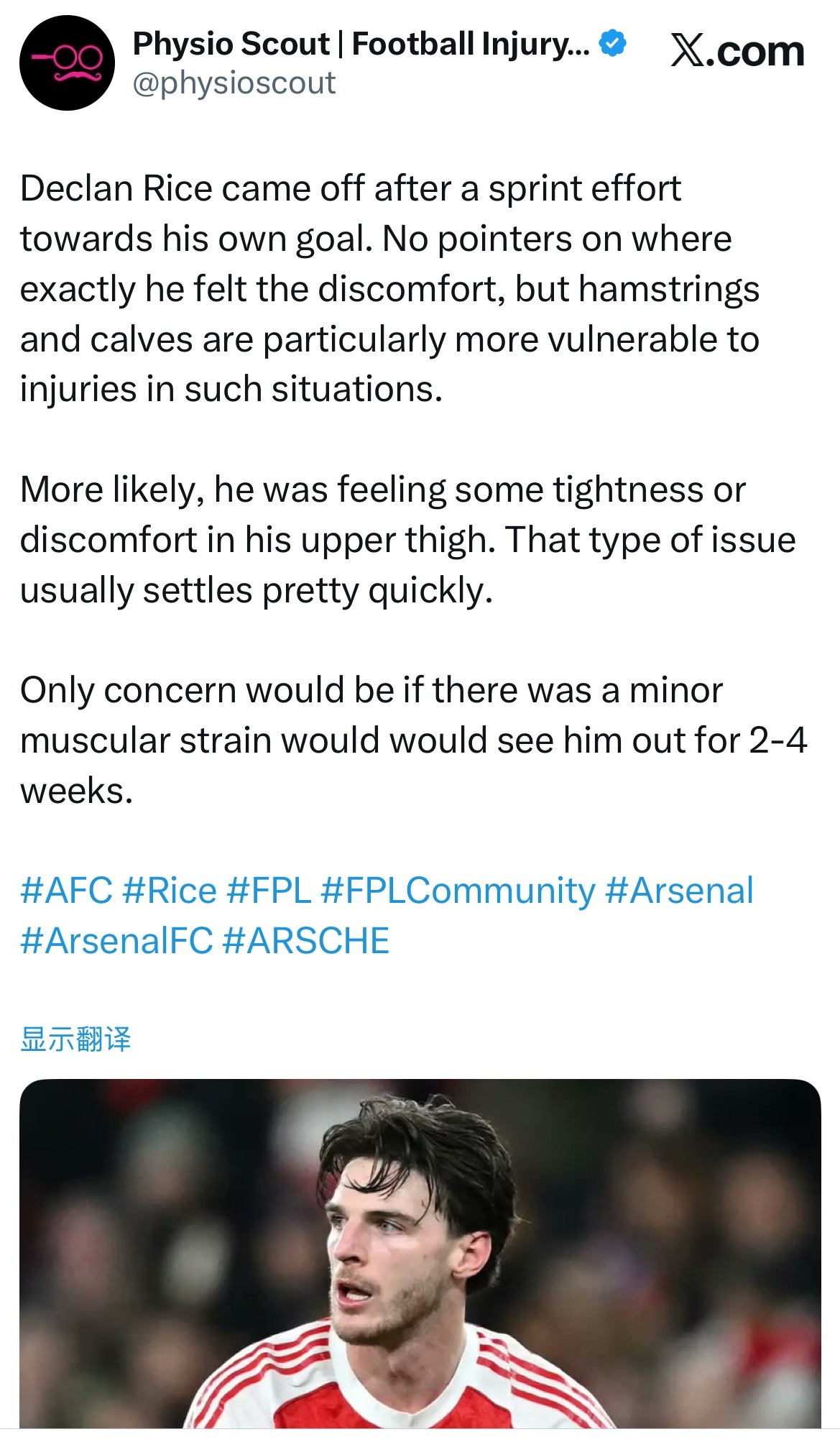Click the word "hamstrings" in the tweet
840x1442 pixels.
pos(668,289)
